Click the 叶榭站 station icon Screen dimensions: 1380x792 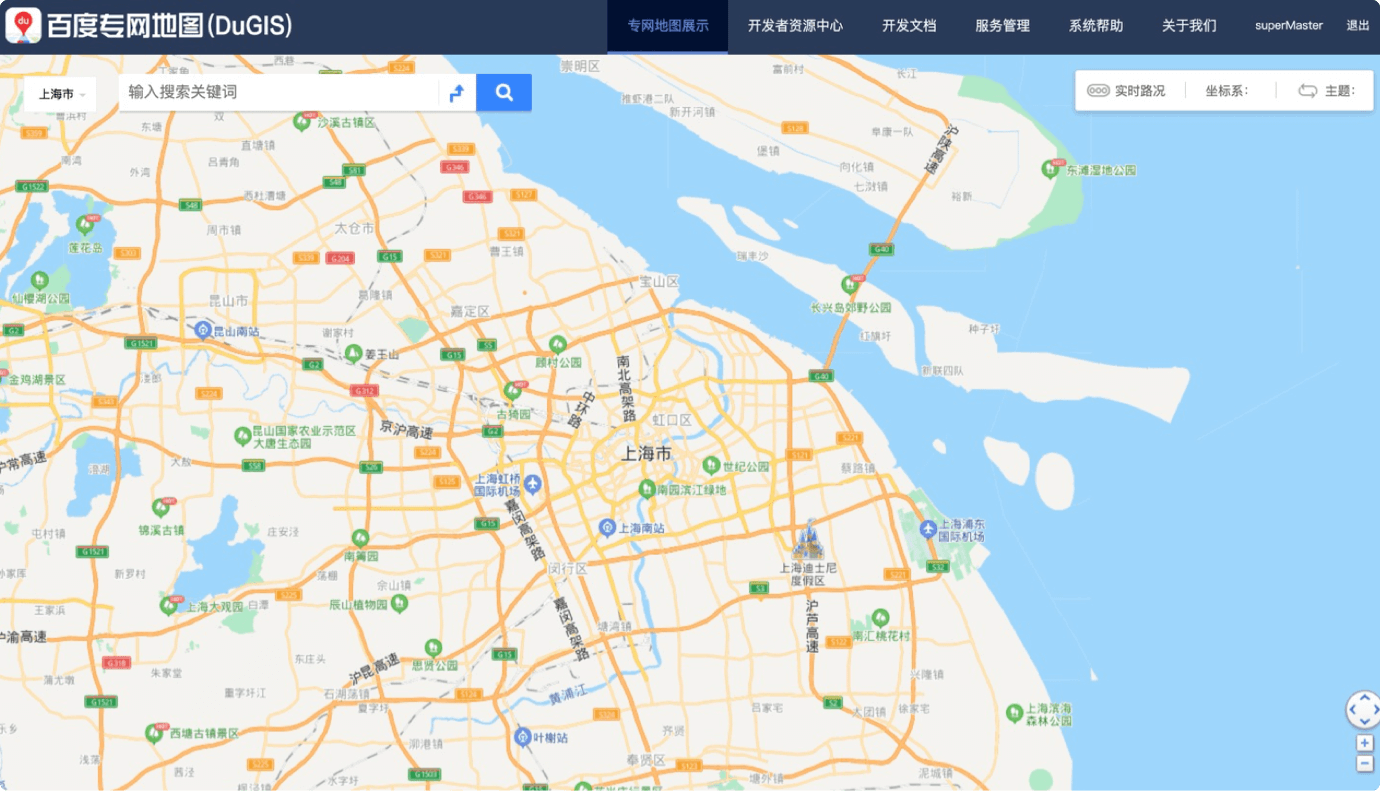pyautogui.click(x=522, y=737)
